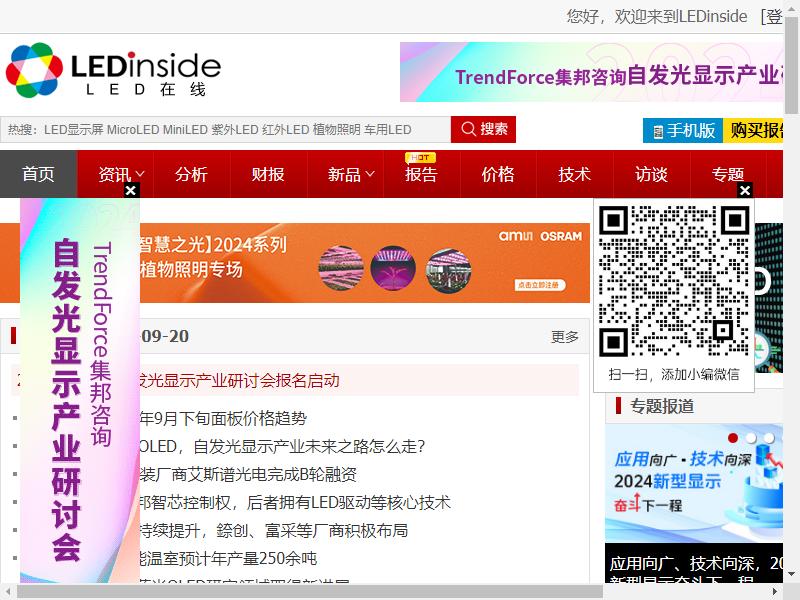Open the 价格 menu item

tap(498, 174)
